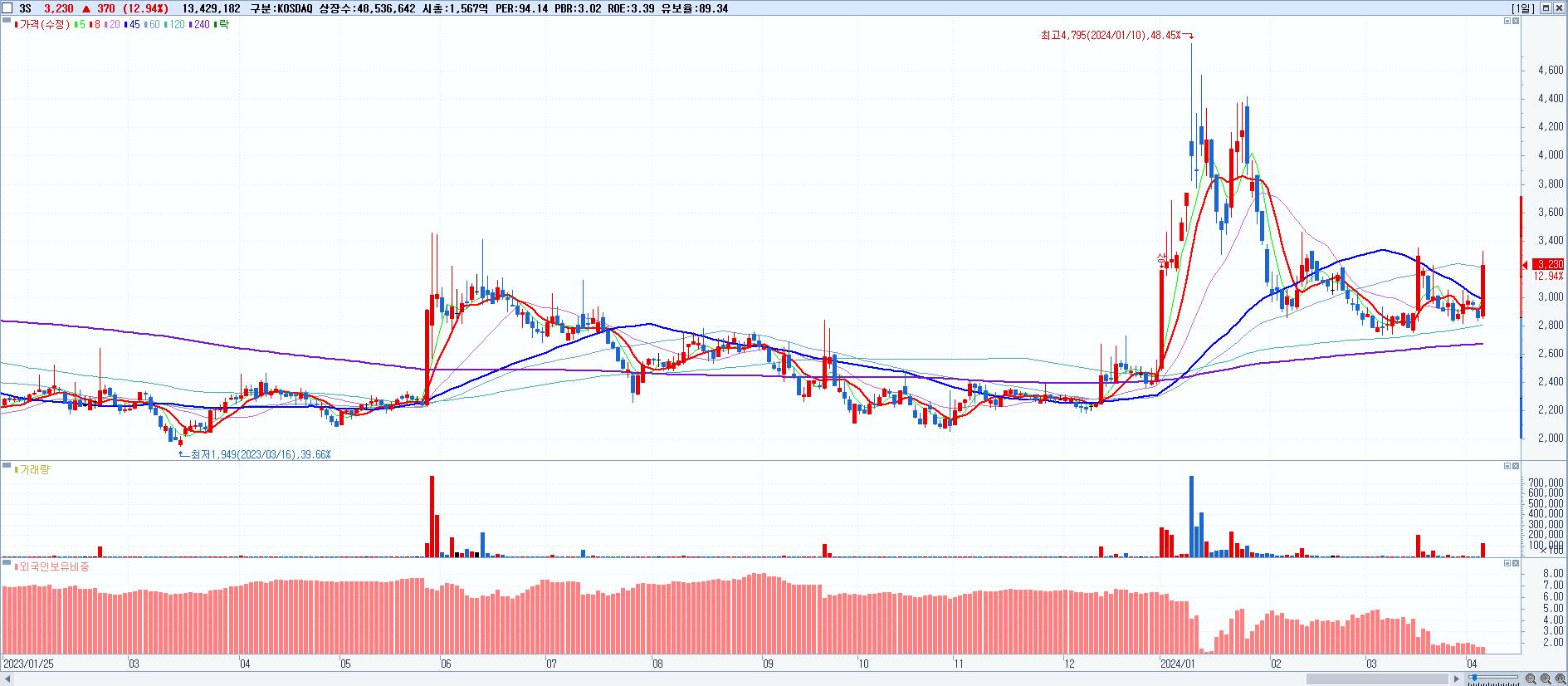Screen dimensions: 1568x686
Task: Click the current price 3,230 in header
Action: [58, 8]
